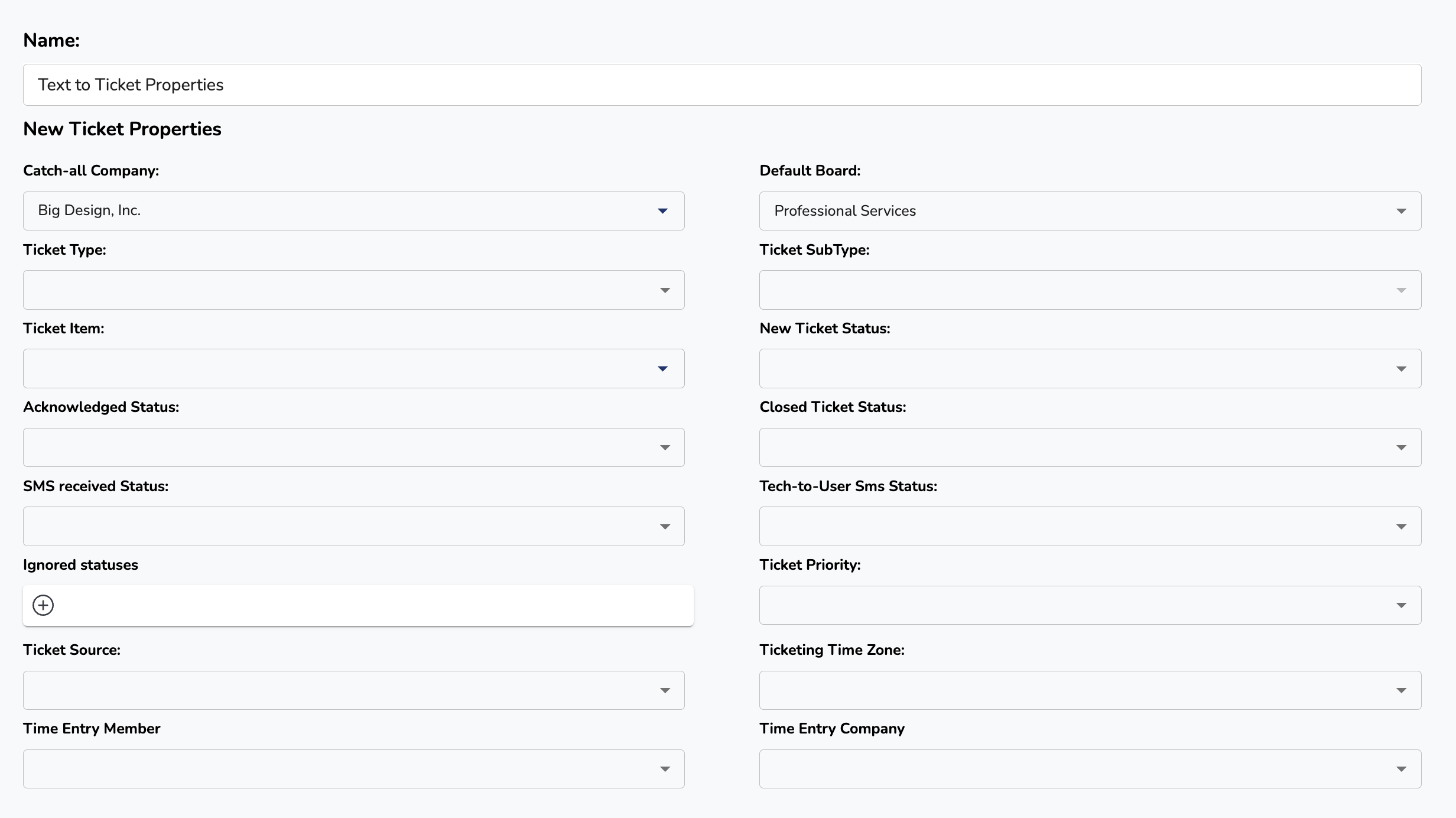Click the Ignored statuses white box
The height and width of the screenshot is (818, 1456).
coord(378,605)
